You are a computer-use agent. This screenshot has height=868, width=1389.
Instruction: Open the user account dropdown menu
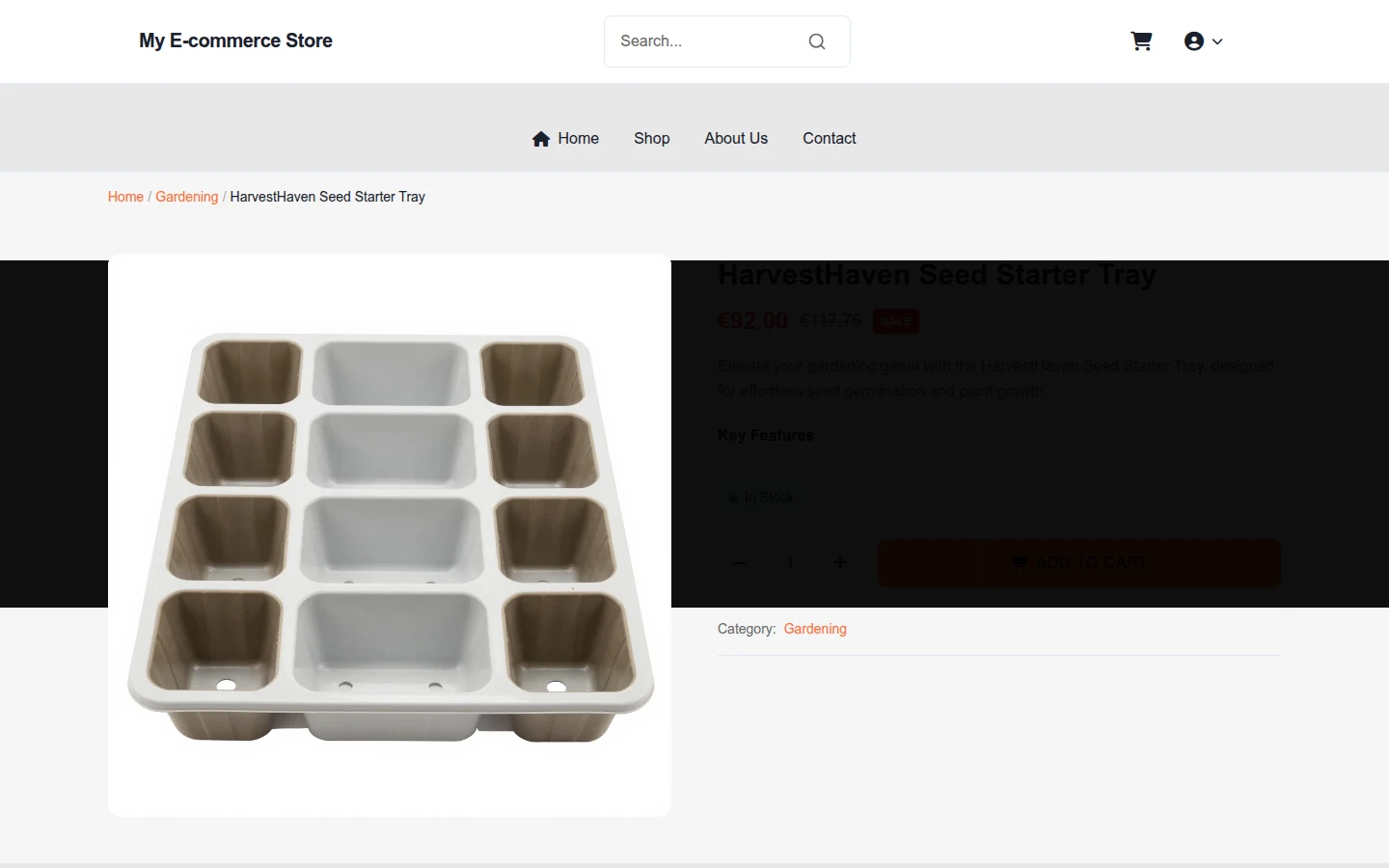[x=1203, y=41]
